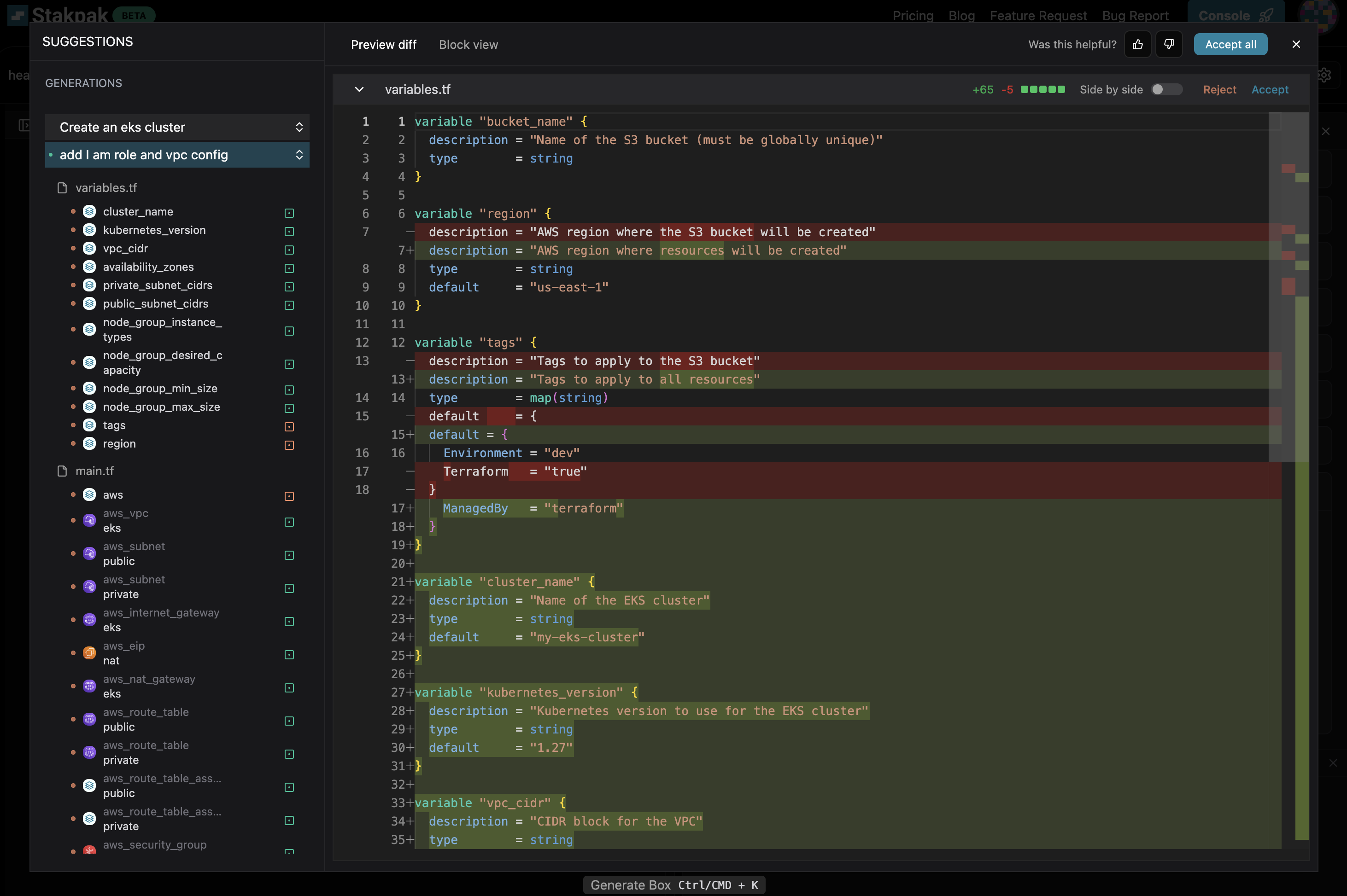
Task: Click the node_group_min_size icon
Action: (89, 389)
